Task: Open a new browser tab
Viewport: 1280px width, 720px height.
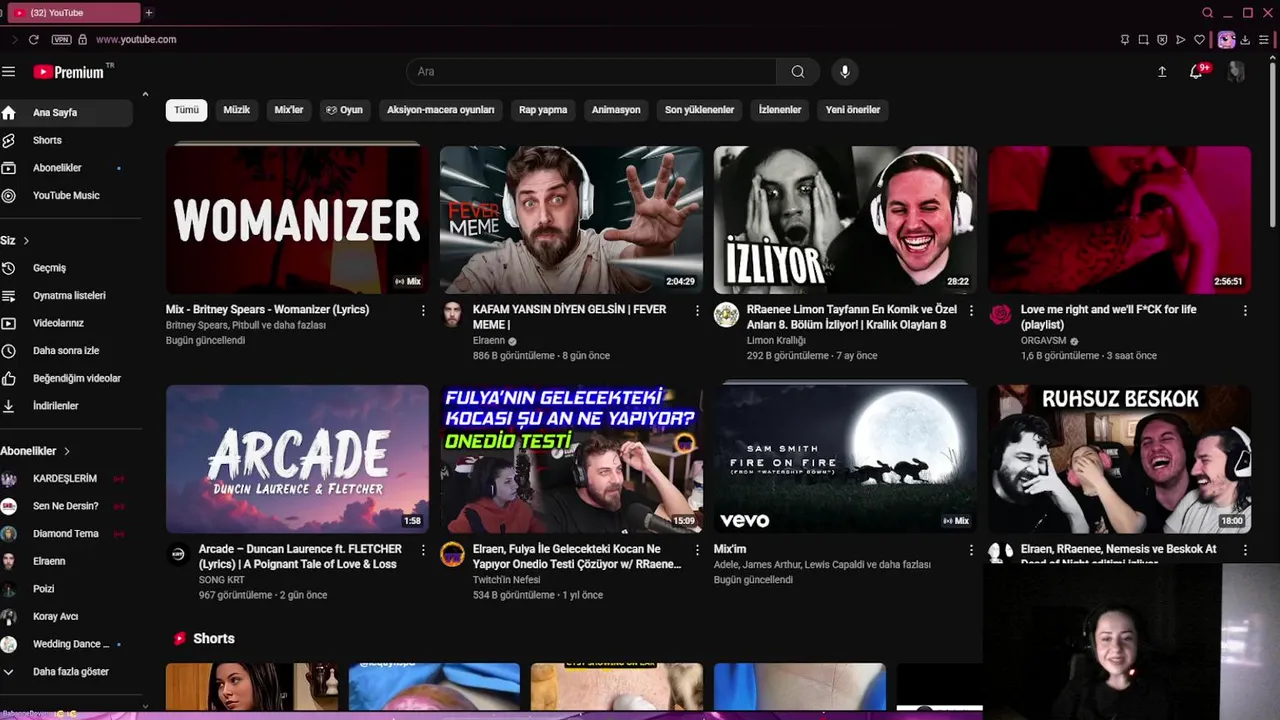Action: pyautogui.click(x=149, y=13)
